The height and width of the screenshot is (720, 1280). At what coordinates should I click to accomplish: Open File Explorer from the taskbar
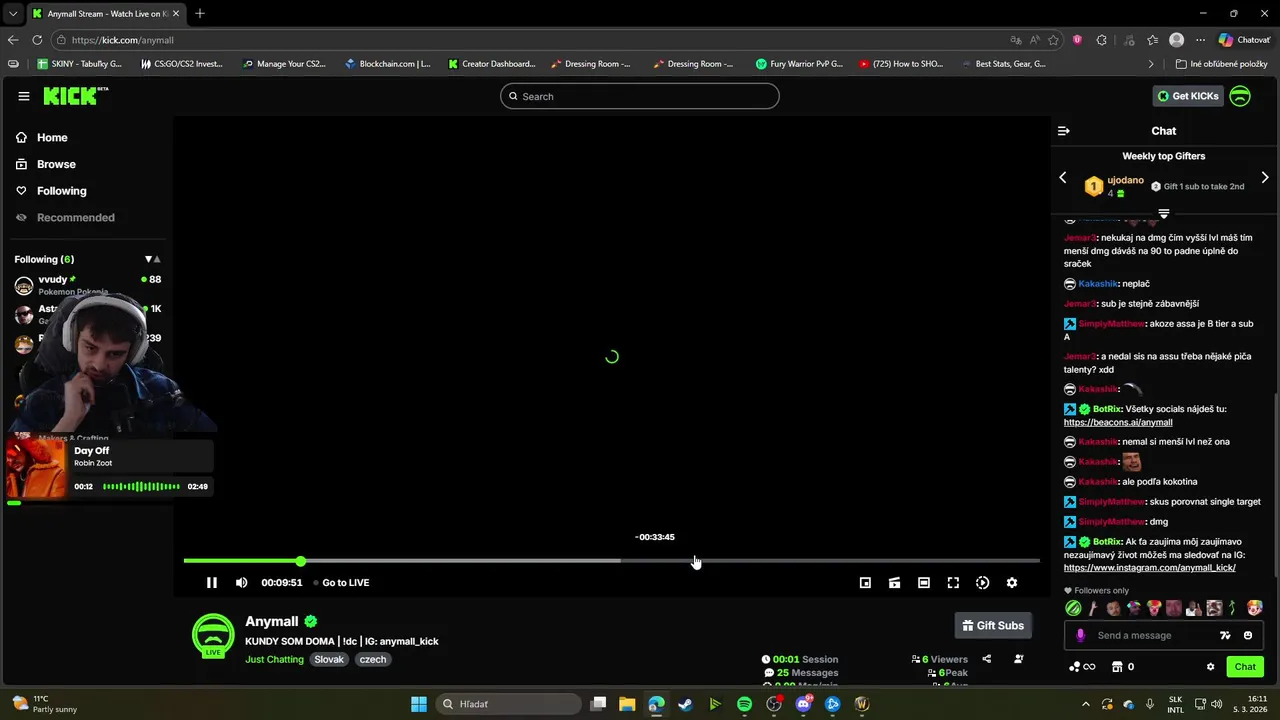pyautogui.click(x=627, y=704)
